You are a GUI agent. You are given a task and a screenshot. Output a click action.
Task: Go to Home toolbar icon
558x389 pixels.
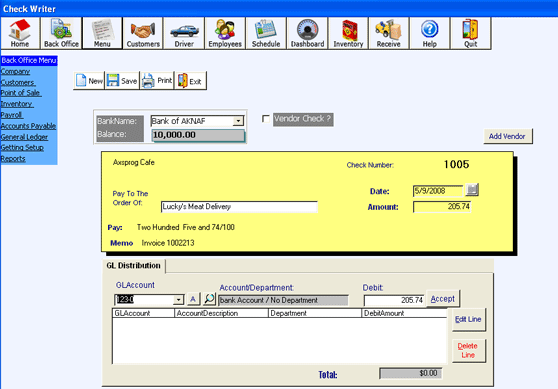[20, 33]
